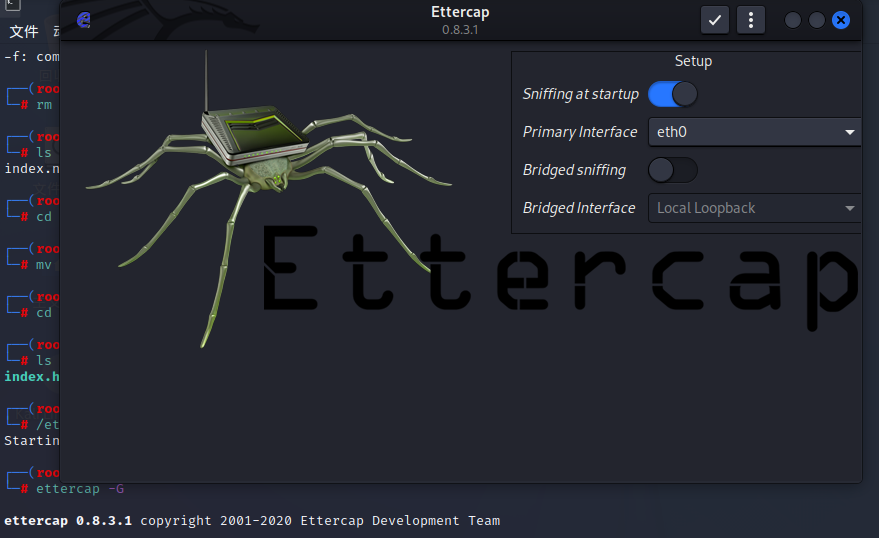This screenshot has height=538, width=879.
Task: Click the 'Setup' heading label
Action: (693, 61)
